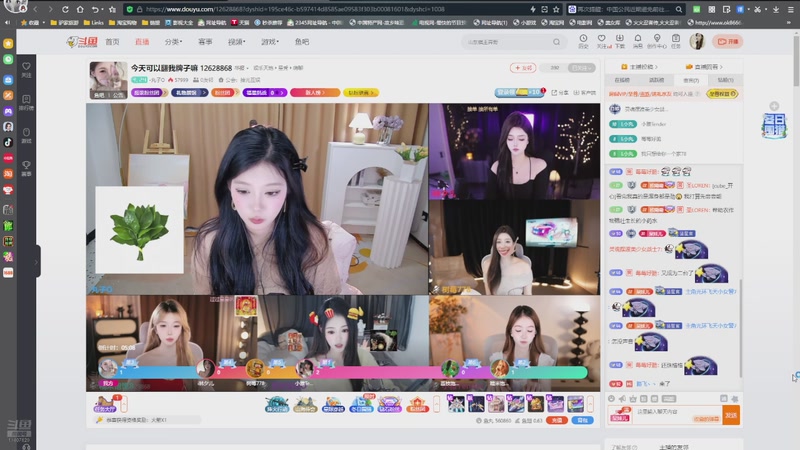This screenshot has height=450, width=800.
Task: Click the 开播 start streaming button
Action: (x=728, y=41)
